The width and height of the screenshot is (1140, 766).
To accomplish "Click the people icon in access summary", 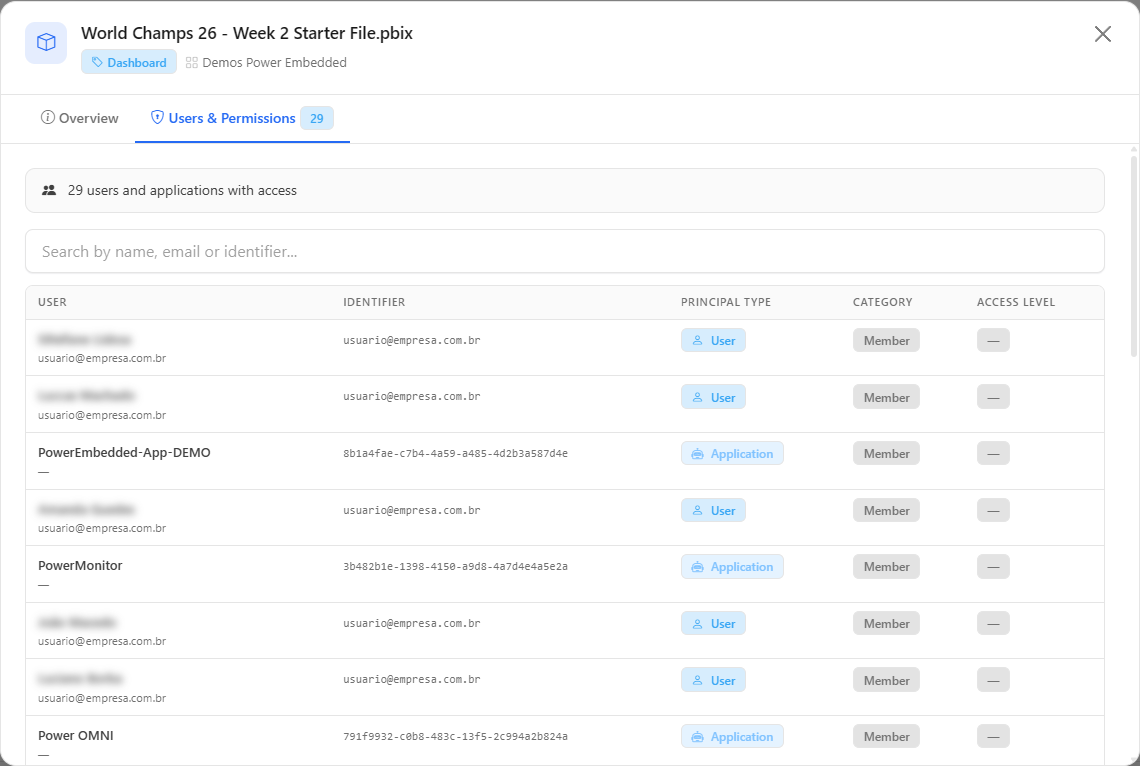I will point(49,190).
